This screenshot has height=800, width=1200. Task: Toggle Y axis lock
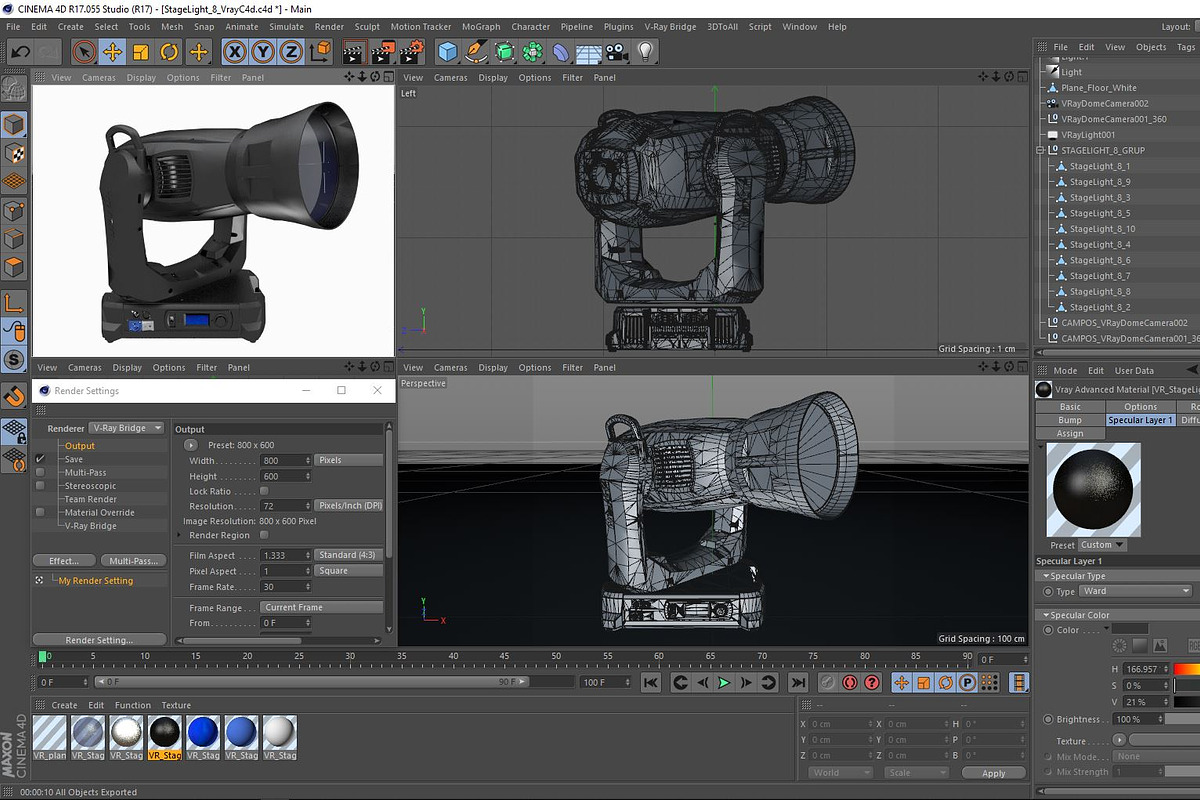(263, 52)
